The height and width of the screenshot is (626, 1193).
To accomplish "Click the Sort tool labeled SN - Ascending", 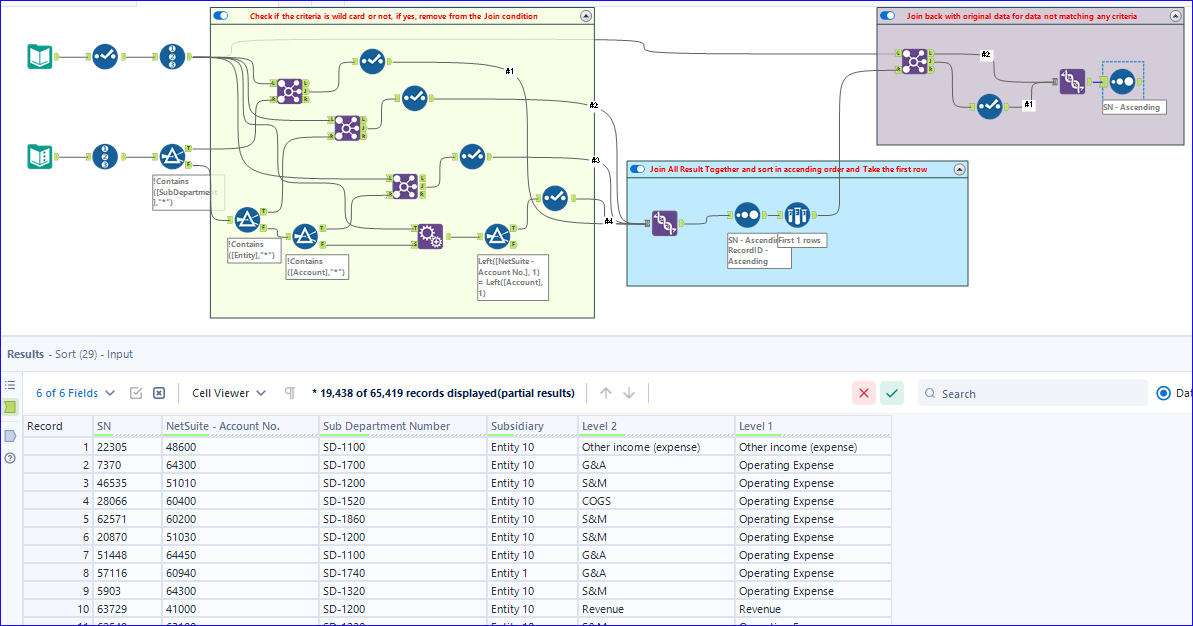I will pyautogui.click(x=1121, y=81).
